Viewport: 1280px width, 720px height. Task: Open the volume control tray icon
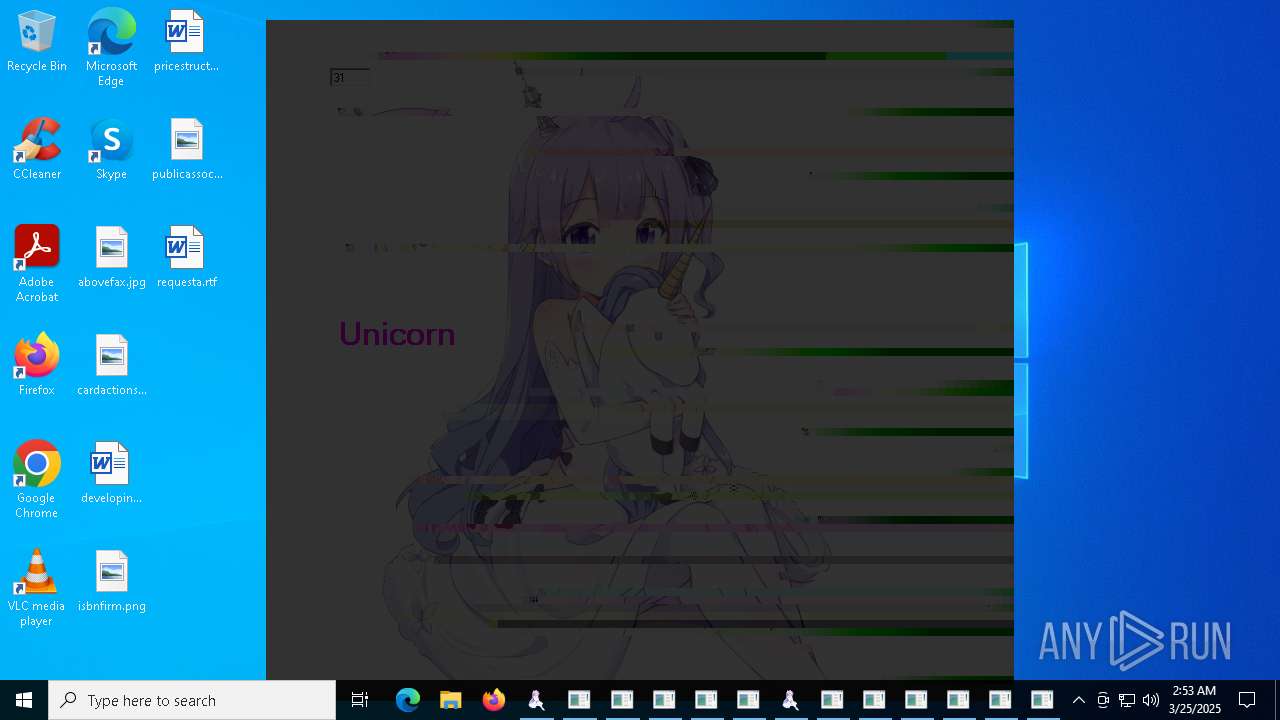[x=1151, y=700]
